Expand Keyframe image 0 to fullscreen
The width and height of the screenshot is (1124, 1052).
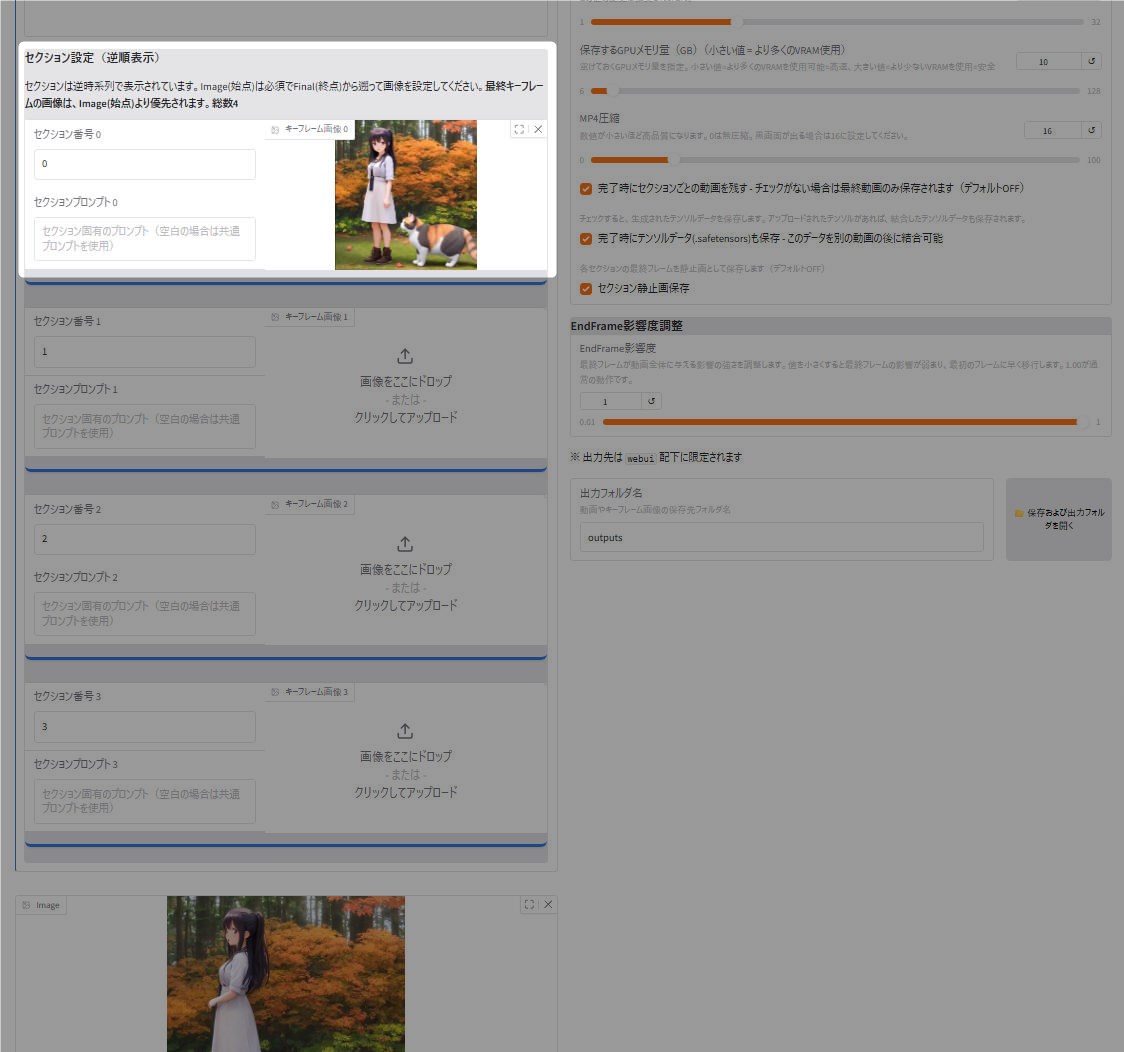[519, 129]
